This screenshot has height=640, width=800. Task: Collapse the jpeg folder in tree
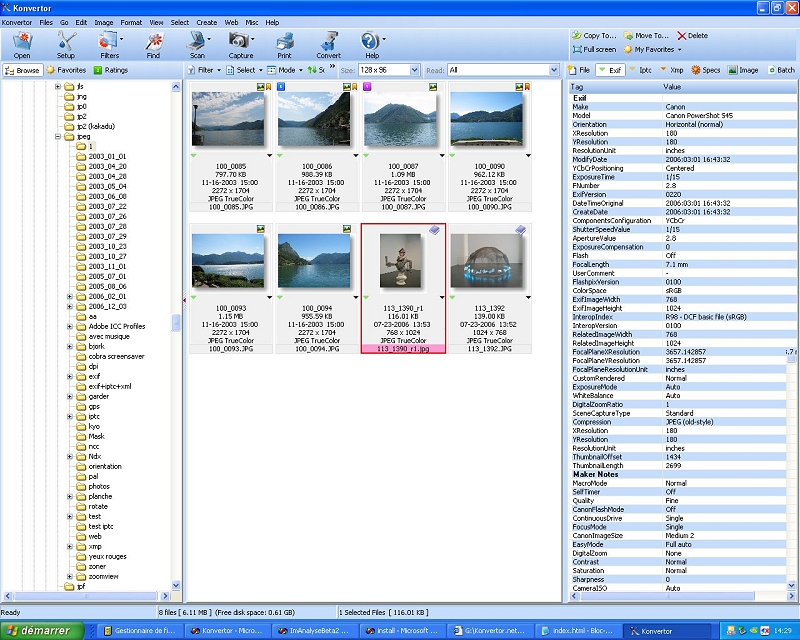[58, 136]
